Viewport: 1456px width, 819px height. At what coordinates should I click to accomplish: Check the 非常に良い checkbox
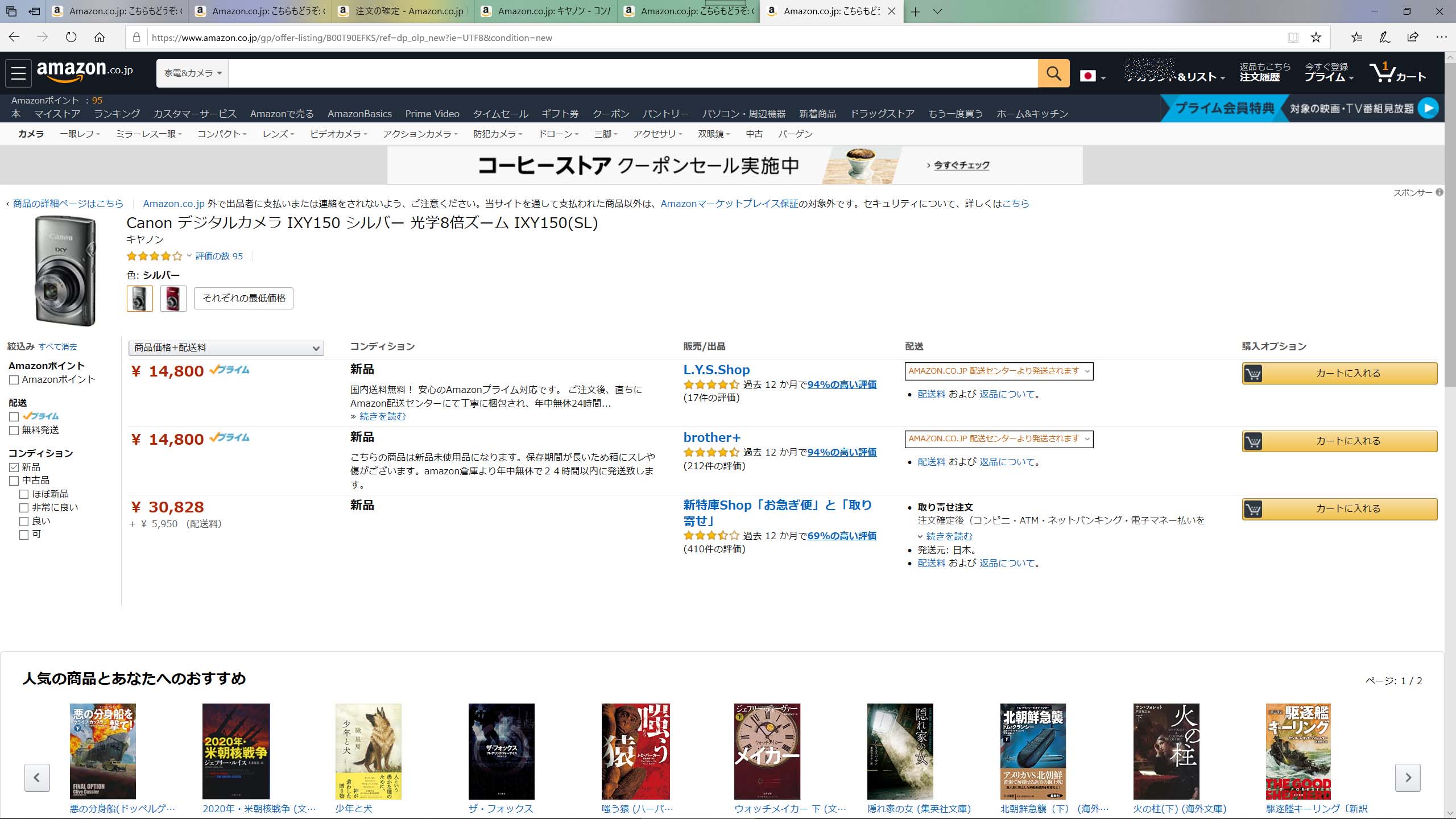point(24,508)
